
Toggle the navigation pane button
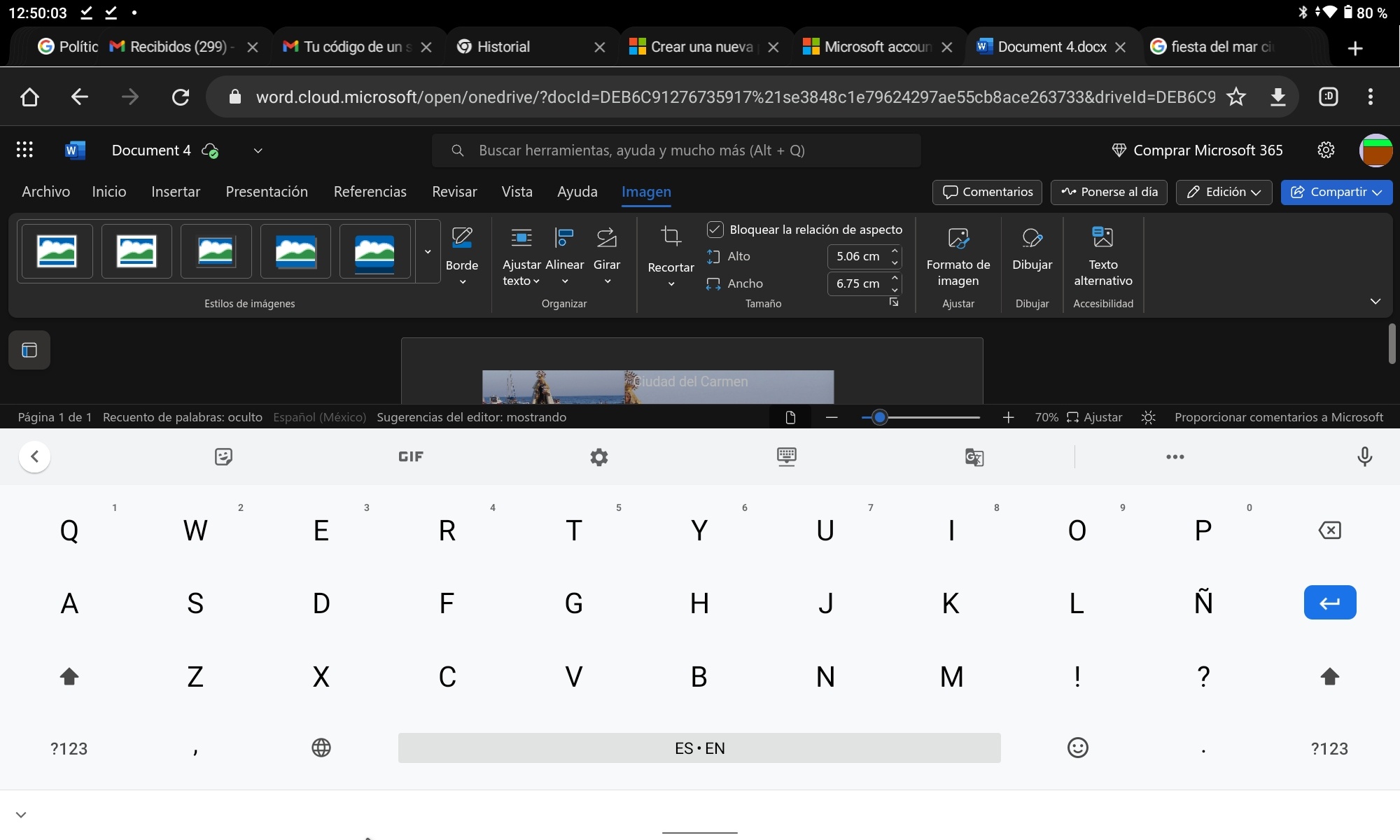click(29, 350)
